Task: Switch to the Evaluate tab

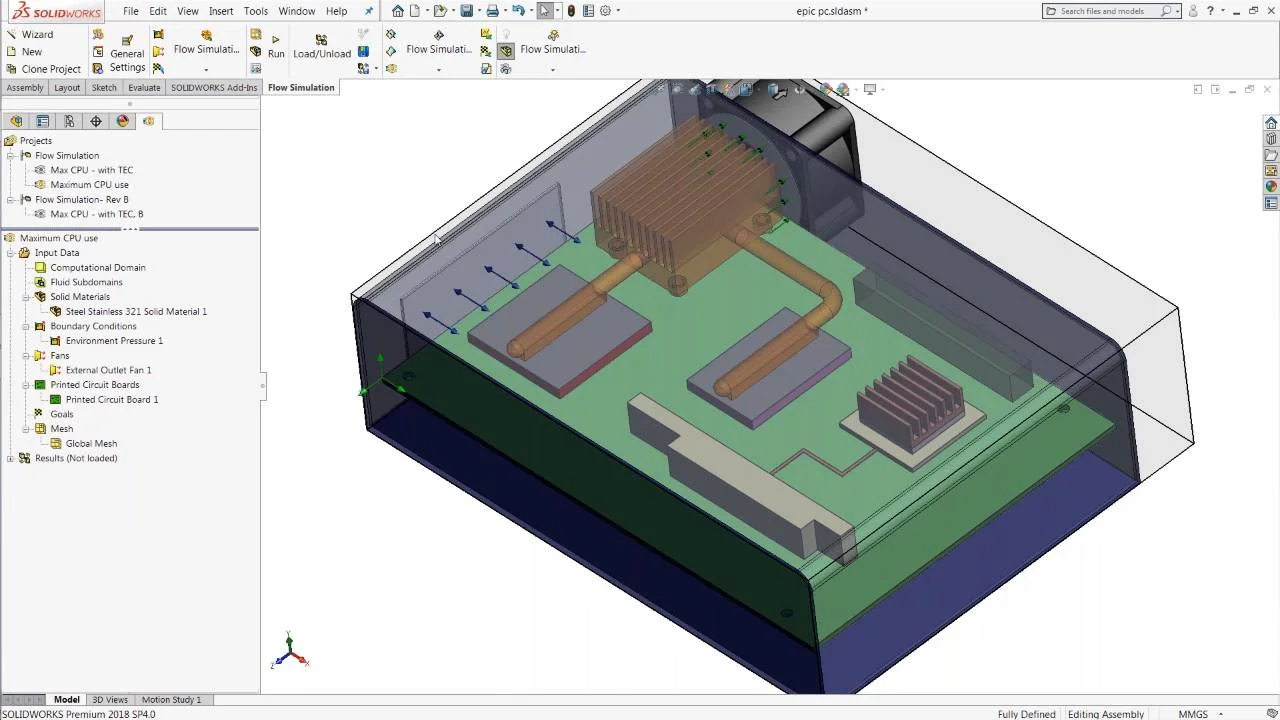Action: [144, 88]
